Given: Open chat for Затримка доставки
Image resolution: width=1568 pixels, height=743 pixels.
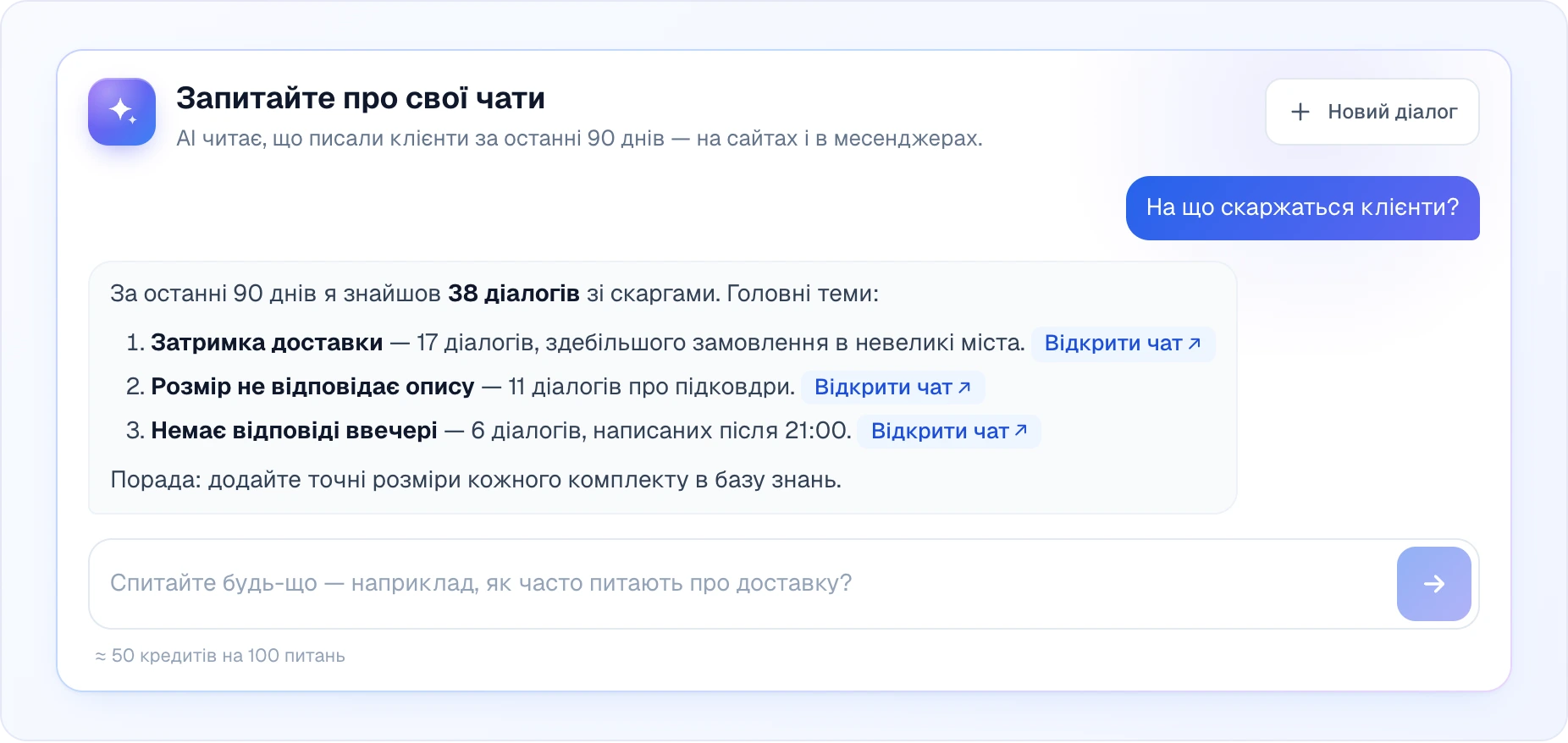Looking at the screenshot, I should click(x=1123, y=344).
